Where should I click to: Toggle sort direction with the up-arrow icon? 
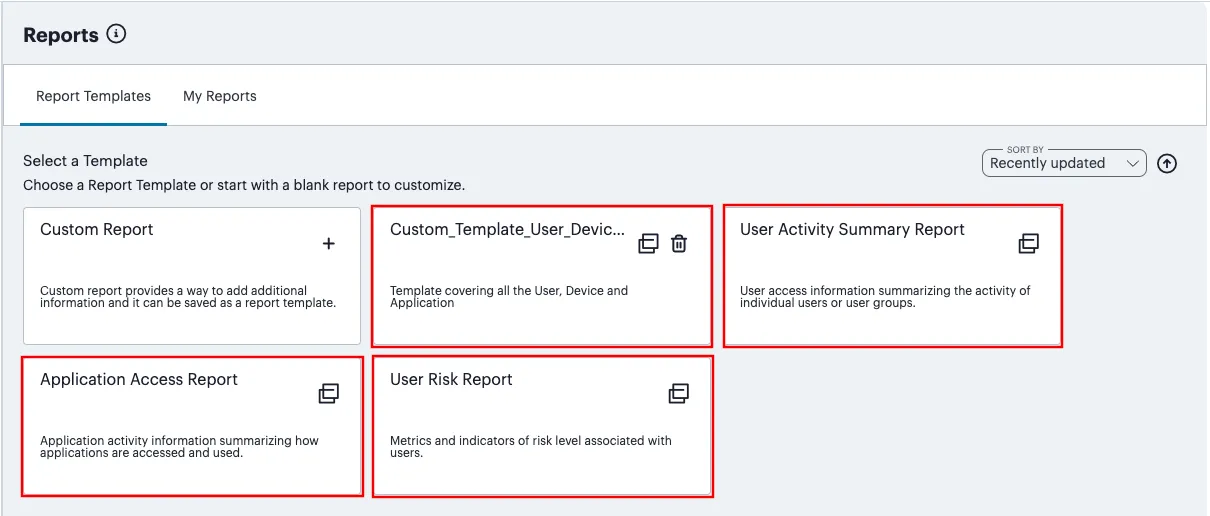pos(1166,164)
